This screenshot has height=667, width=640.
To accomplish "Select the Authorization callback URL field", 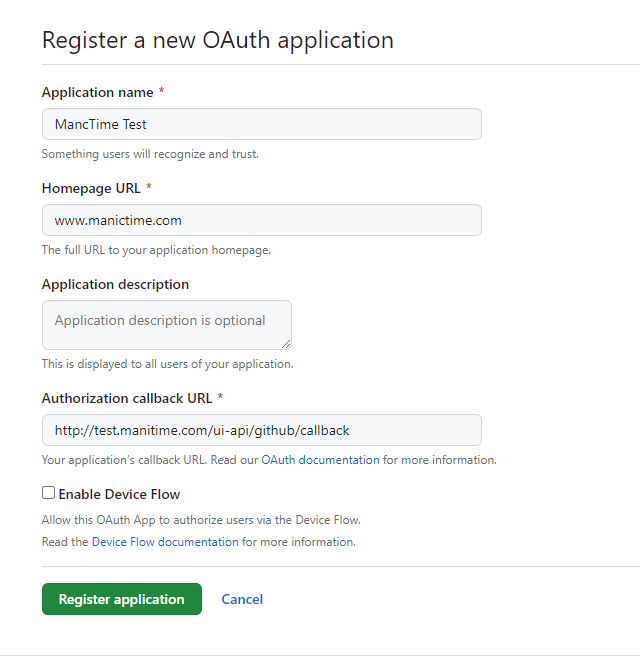I will [x=261, y=430].
